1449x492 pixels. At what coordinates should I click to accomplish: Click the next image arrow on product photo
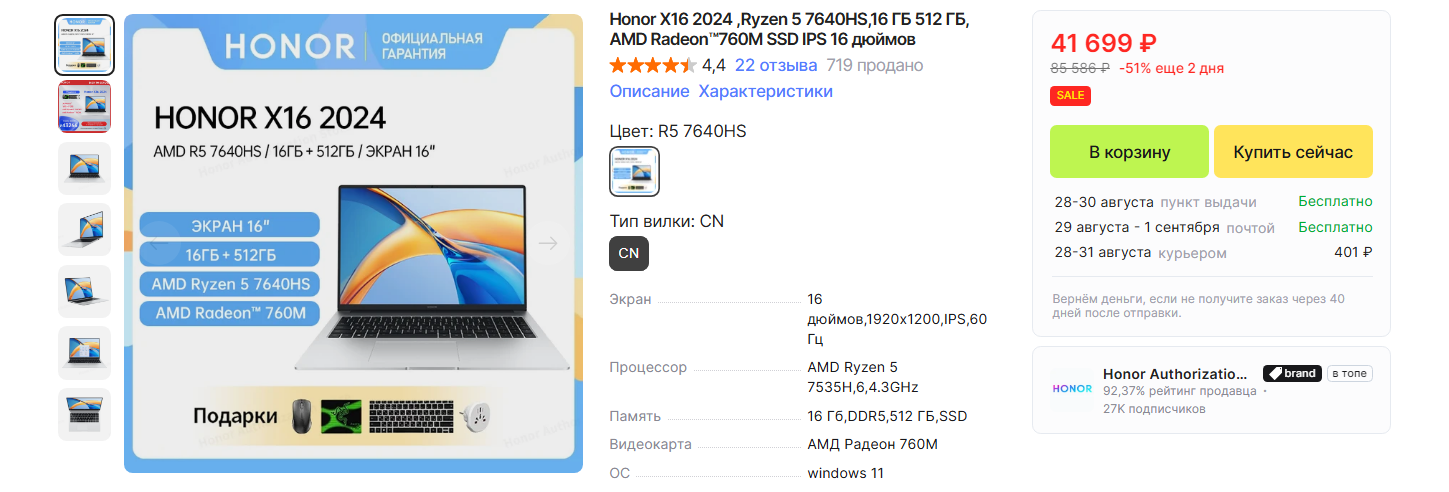pos(547,243)
